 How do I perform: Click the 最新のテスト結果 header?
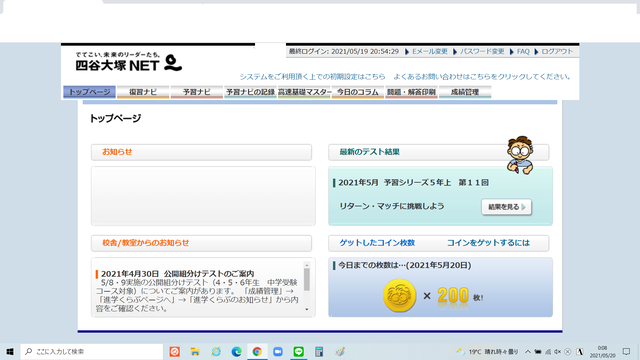439,152
